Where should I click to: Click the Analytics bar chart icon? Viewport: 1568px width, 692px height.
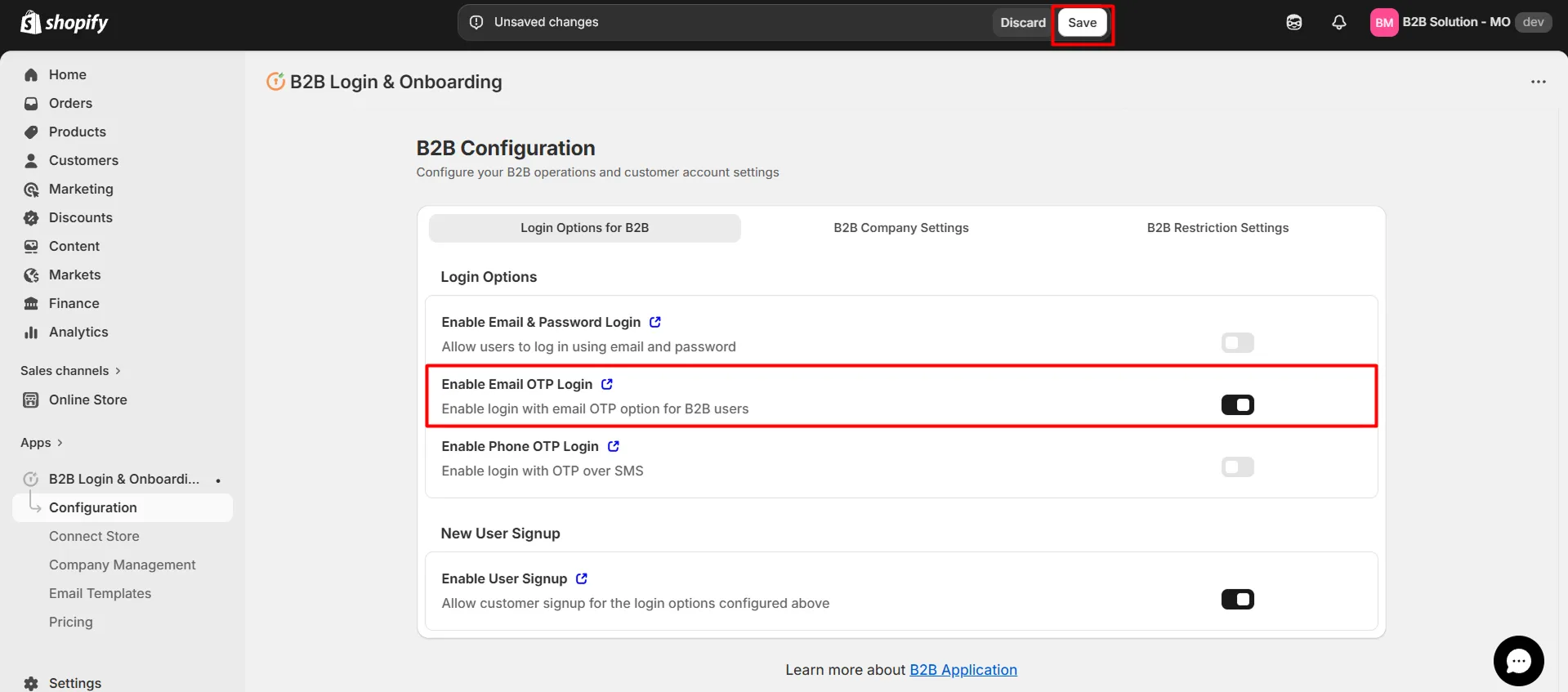click(31, 333)
